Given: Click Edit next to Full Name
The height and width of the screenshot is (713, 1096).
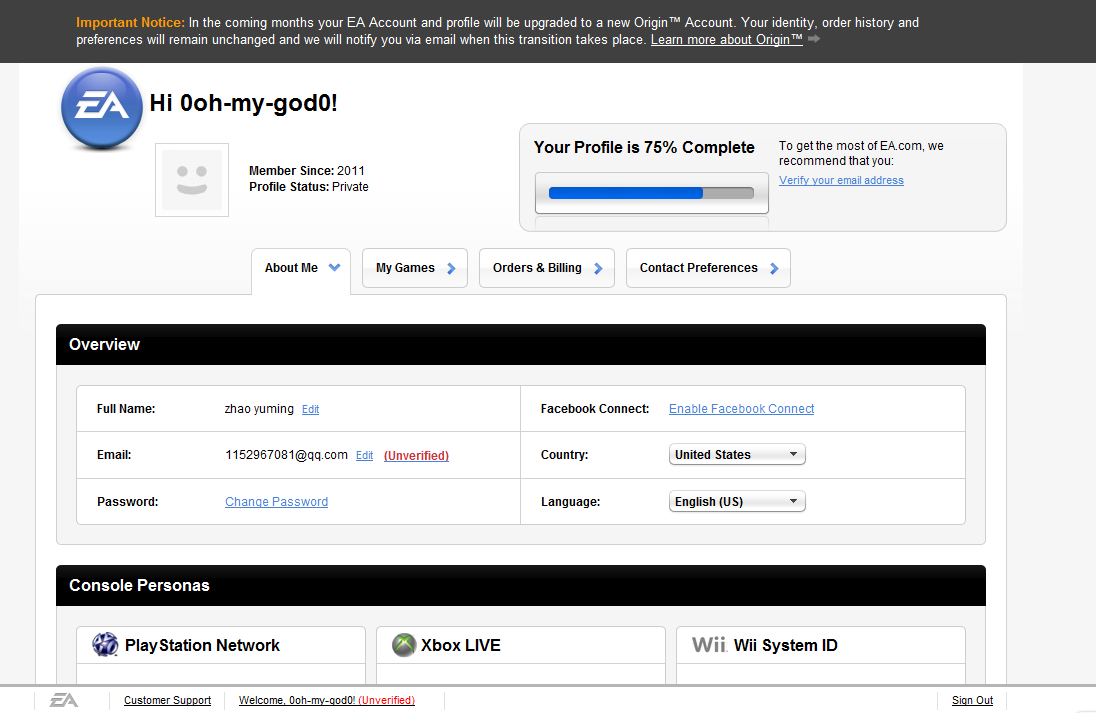Looking at the screenshot, I should pyautogui.click(x=310, y=410).
